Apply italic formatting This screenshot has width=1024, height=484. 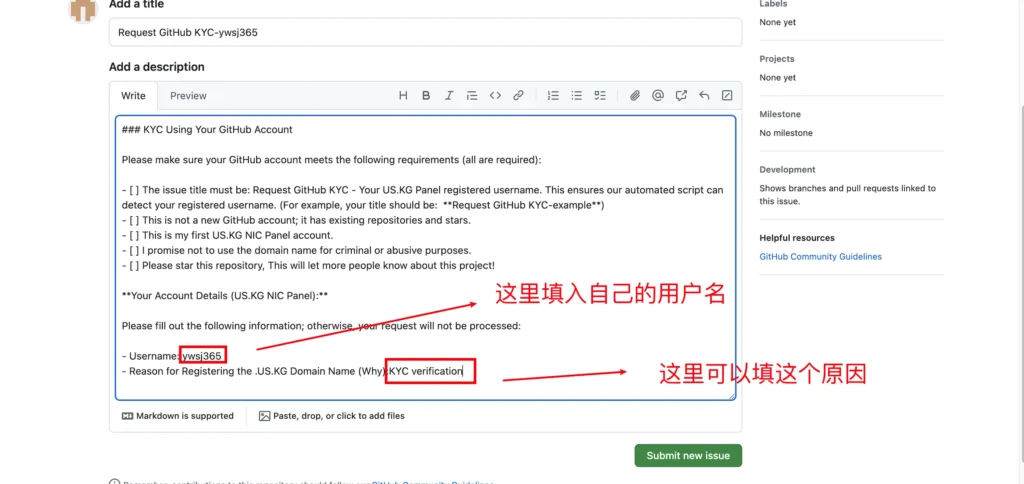coord(449,96)
